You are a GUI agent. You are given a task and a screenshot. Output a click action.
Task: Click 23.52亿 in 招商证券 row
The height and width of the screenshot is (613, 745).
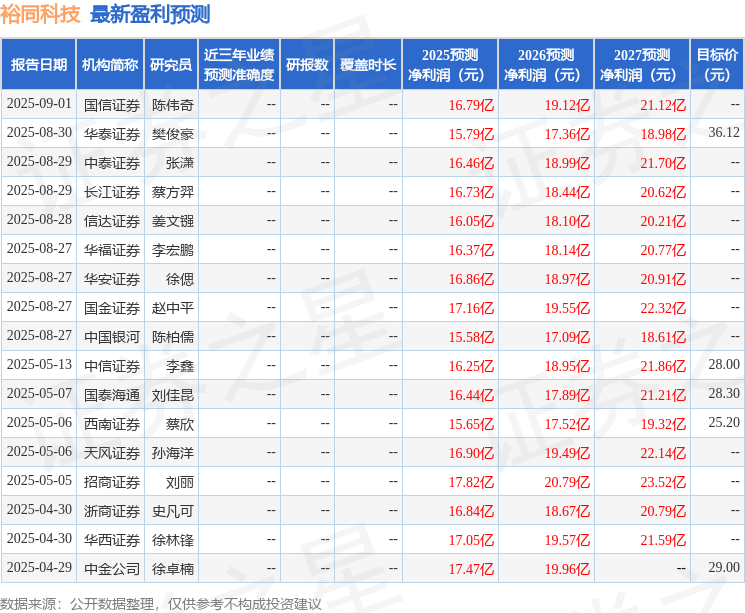(x=663, y=481)
